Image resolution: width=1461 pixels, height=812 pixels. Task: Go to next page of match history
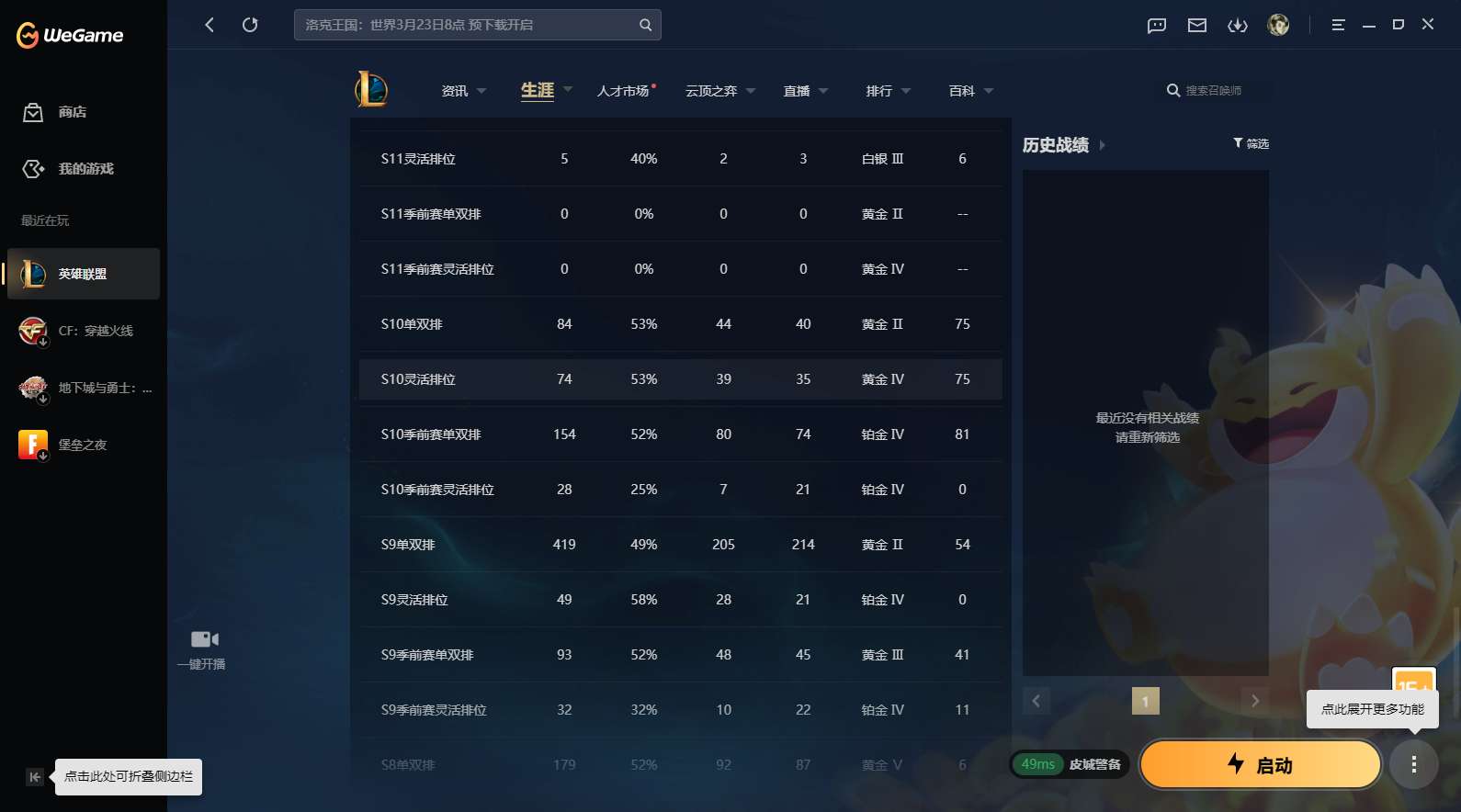click(1255, 701)
